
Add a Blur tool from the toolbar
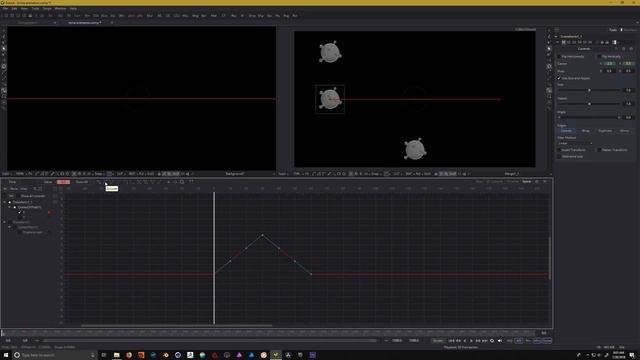149,16
